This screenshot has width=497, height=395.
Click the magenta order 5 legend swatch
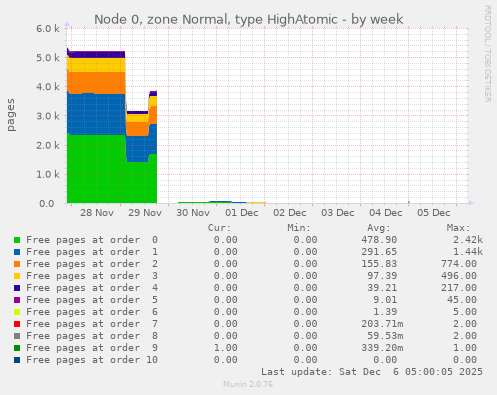(17, 300)
